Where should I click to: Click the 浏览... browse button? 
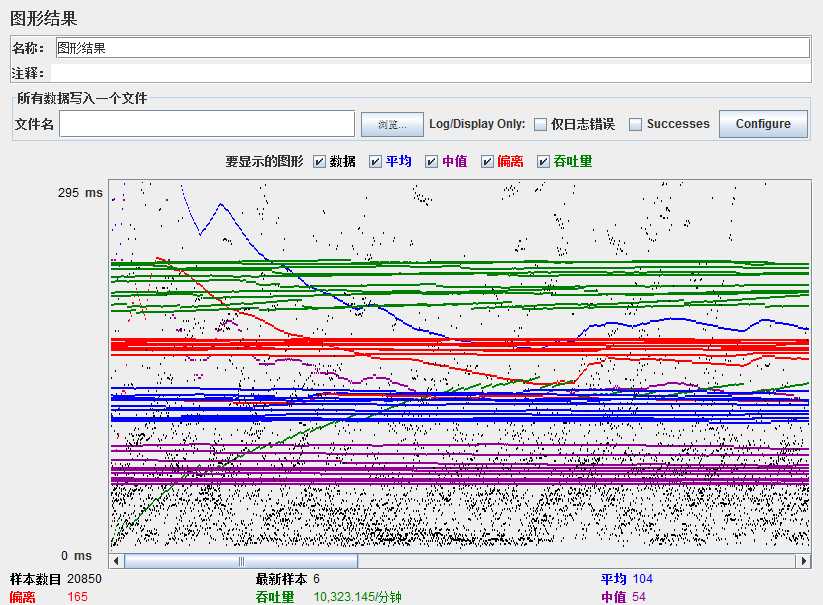392,124
